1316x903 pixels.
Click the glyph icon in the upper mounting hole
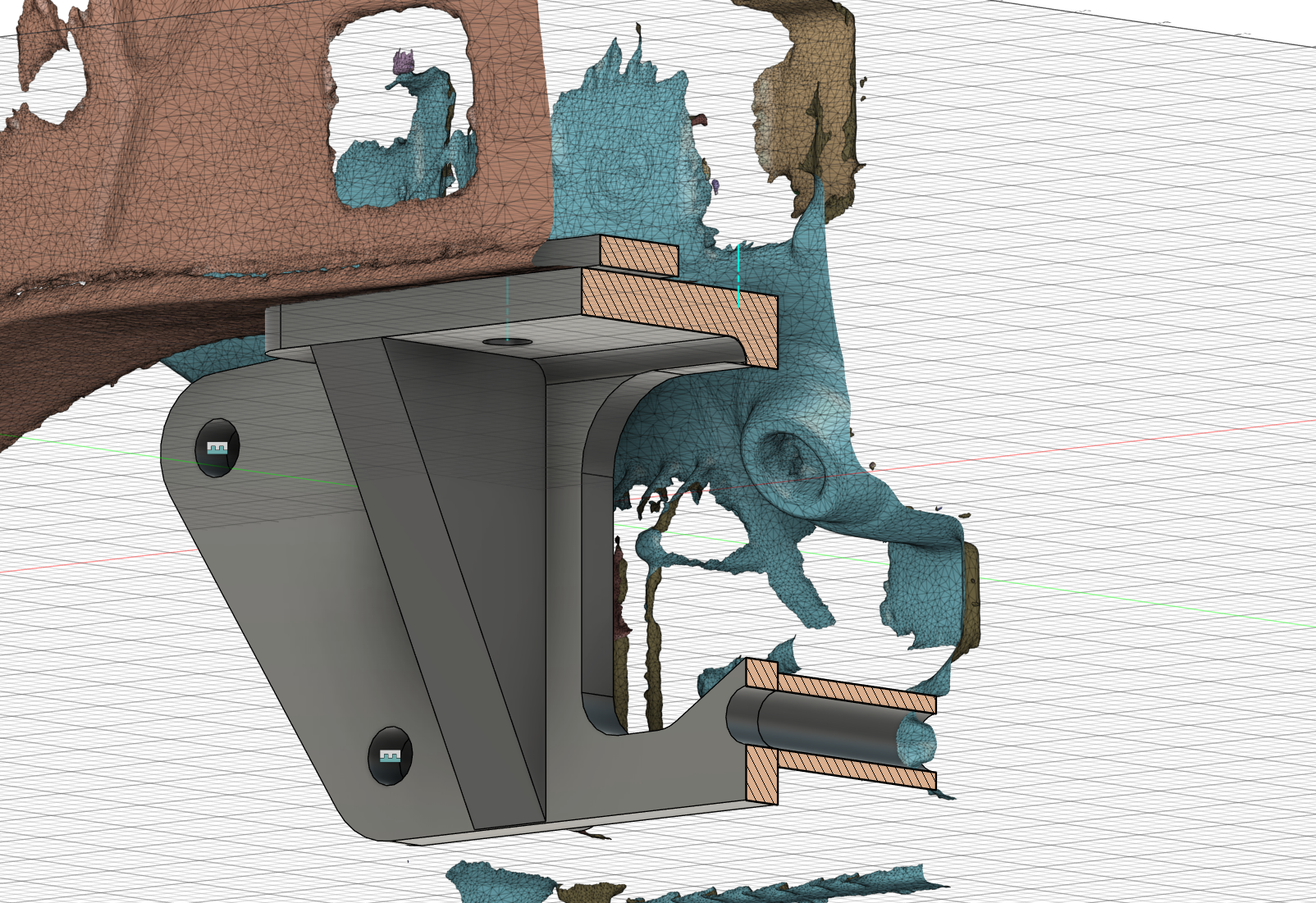[217, 448]
